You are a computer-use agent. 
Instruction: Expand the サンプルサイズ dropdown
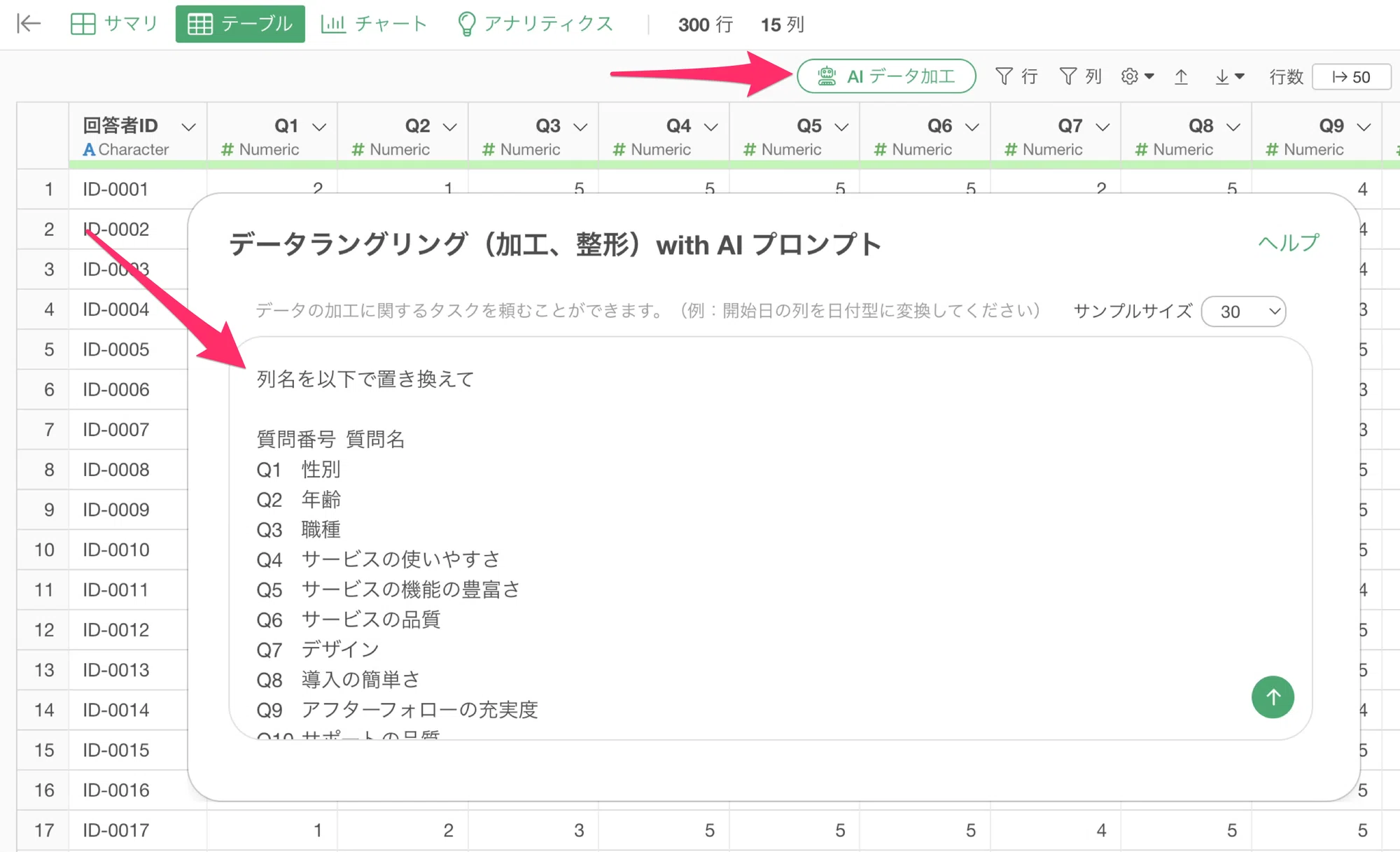pos(1243,312)
